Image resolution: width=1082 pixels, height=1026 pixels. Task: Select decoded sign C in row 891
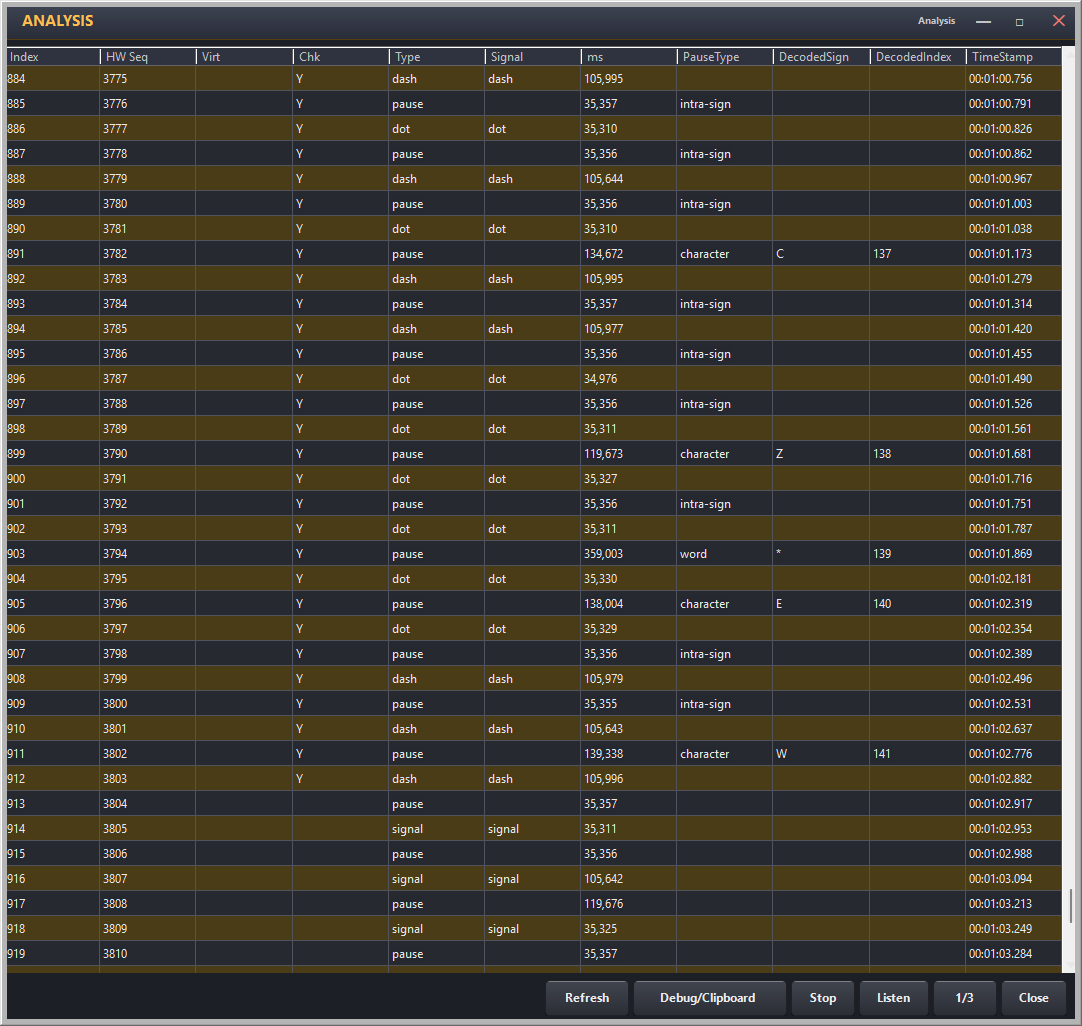click(x=821, y=254)
